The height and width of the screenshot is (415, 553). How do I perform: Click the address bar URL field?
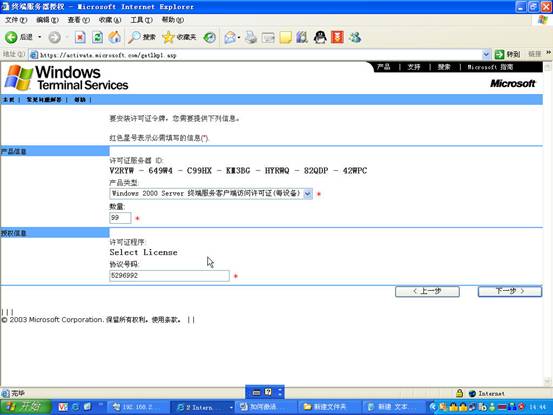pyautogui.click(x=256, y=55)
